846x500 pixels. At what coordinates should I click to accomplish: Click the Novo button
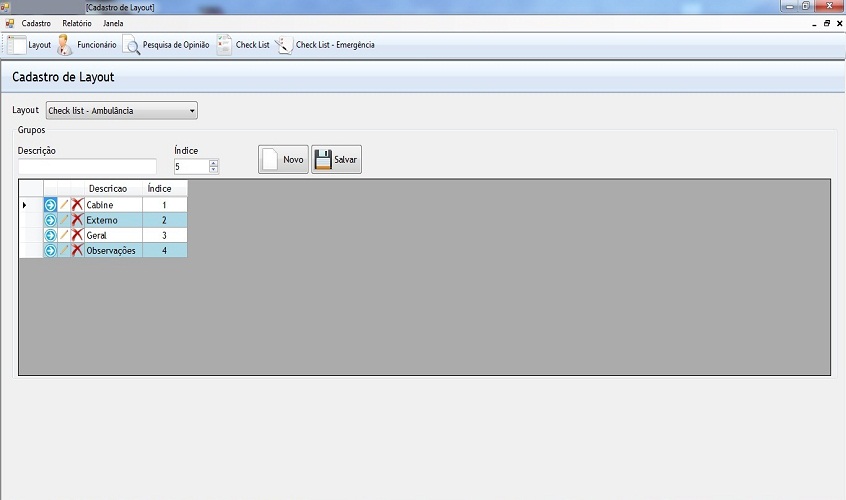click(x=283, y=160)
